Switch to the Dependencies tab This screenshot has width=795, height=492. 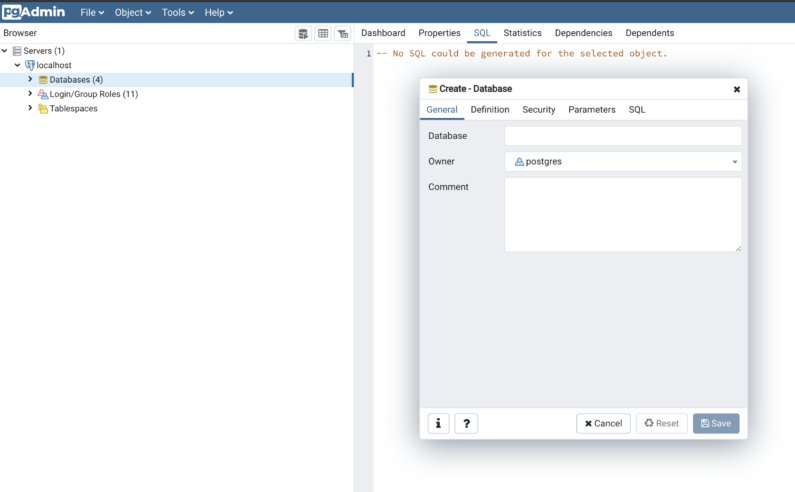tap(584, 33)
